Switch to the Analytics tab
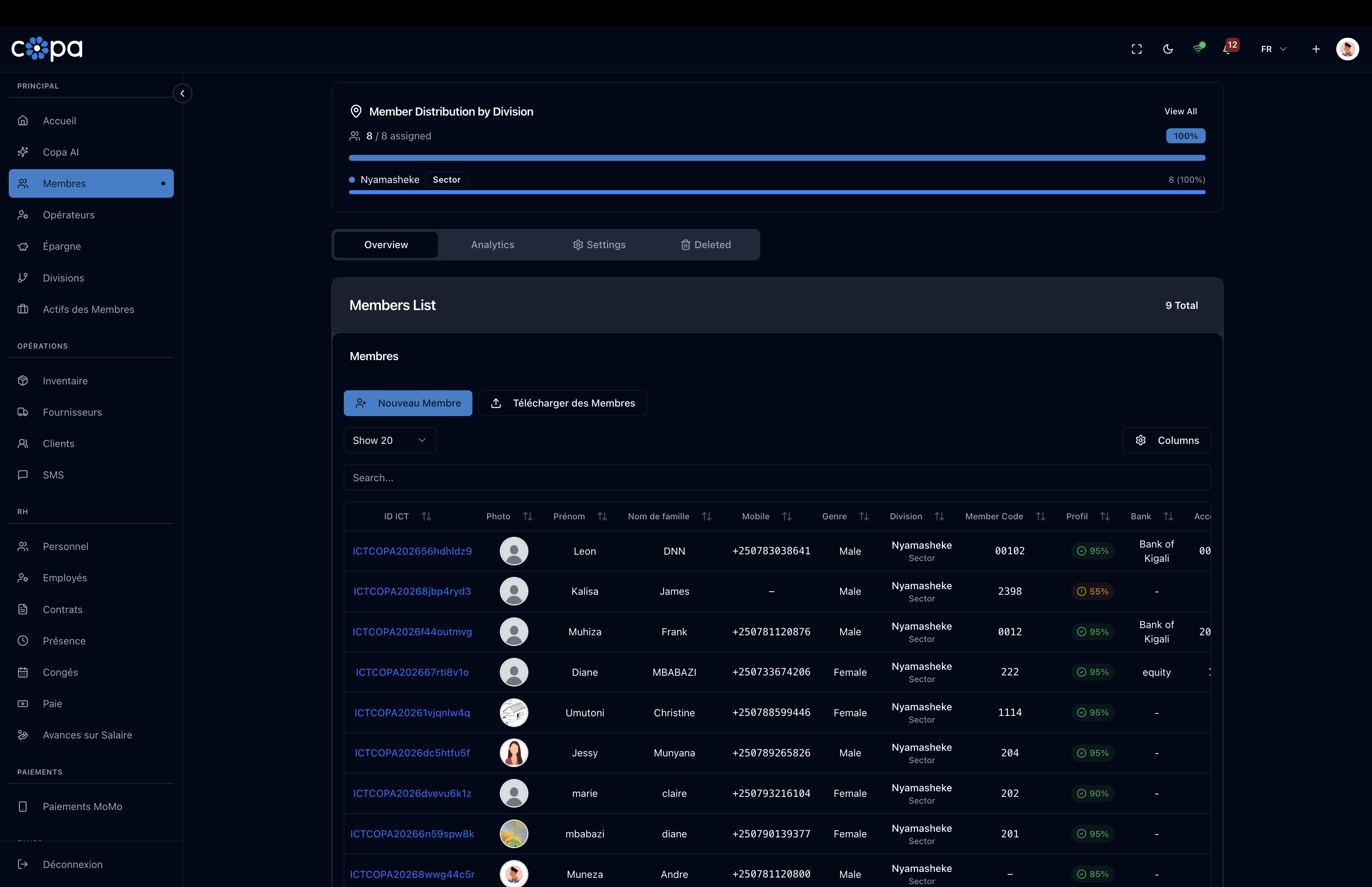Image resolution: width=1372 pixels, height=887 pixels. click(492, 245)
